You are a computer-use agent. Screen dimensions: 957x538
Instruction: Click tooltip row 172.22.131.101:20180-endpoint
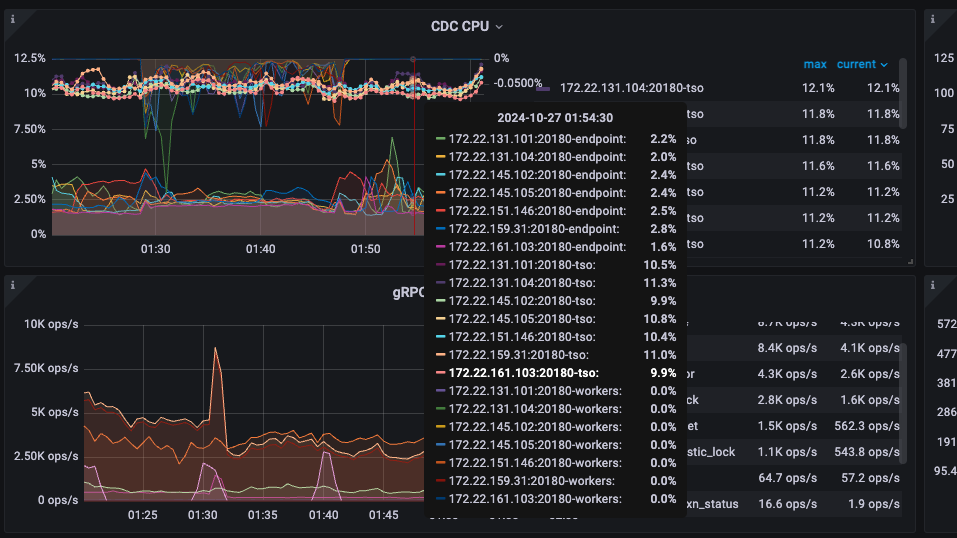pyautogui.click(x=555, y=139)
